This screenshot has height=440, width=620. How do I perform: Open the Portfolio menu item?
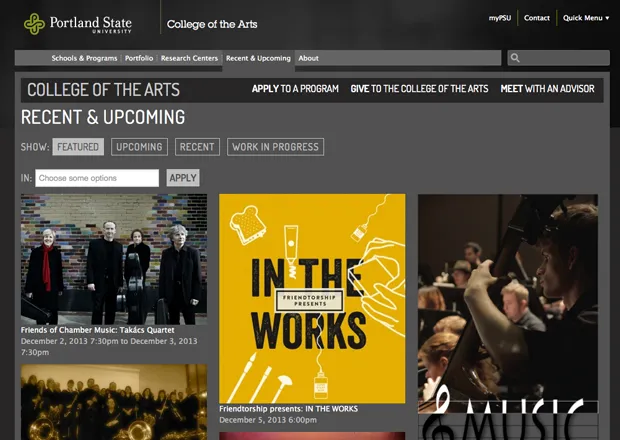tap(139, 58)
